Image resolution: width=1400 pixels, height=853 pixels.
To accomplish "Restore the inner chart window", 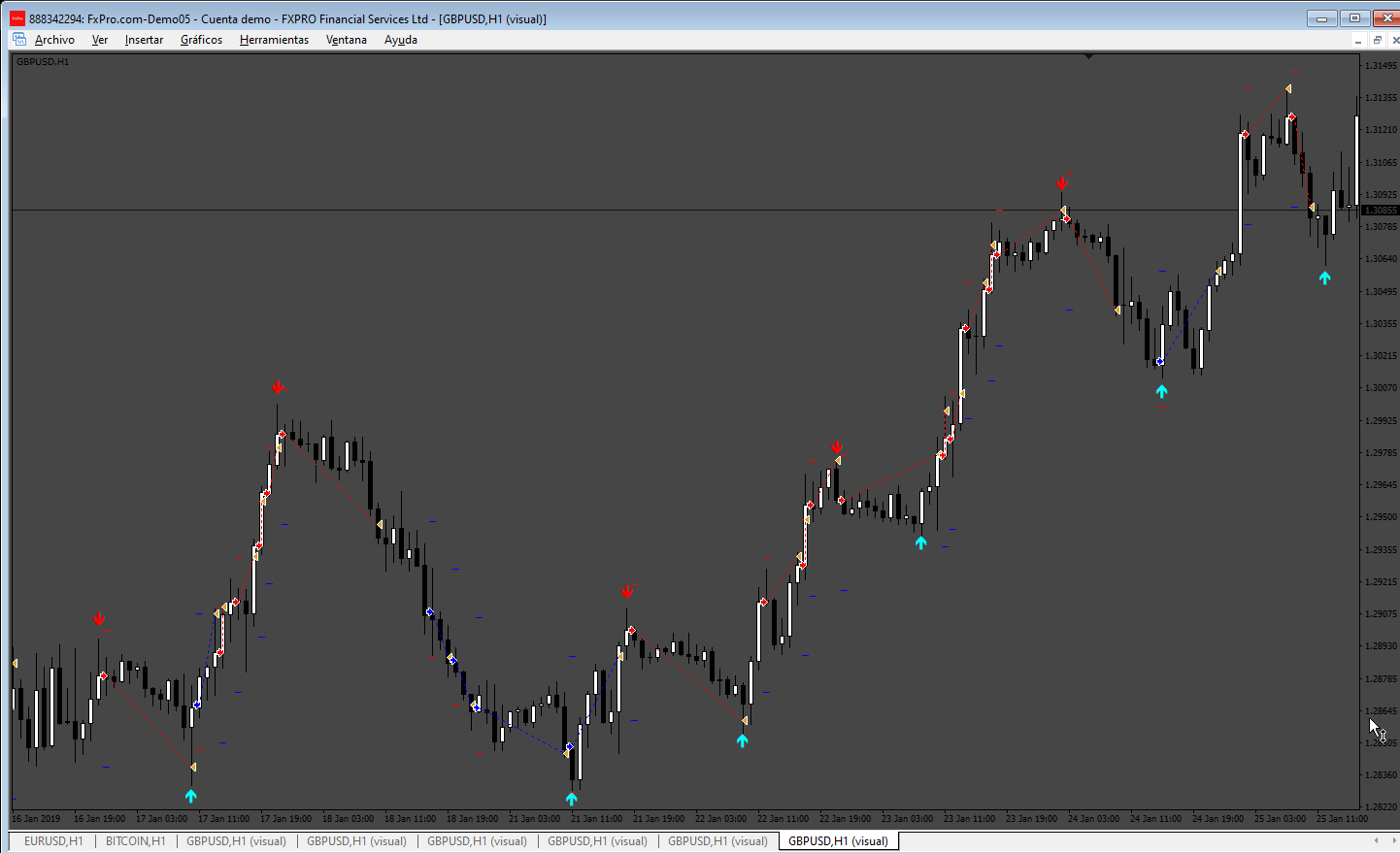I will (1377, 40).
